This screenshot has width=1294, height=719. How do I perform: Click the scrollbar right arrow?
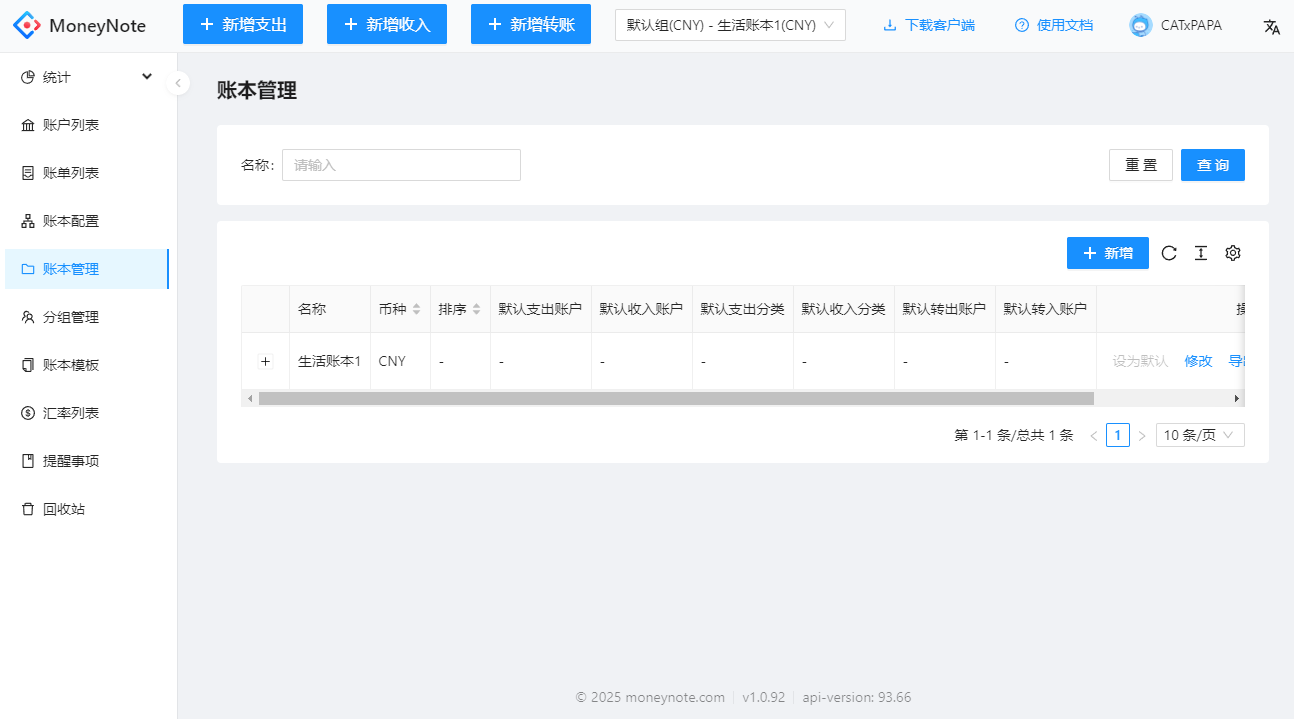pos(1237,398)
